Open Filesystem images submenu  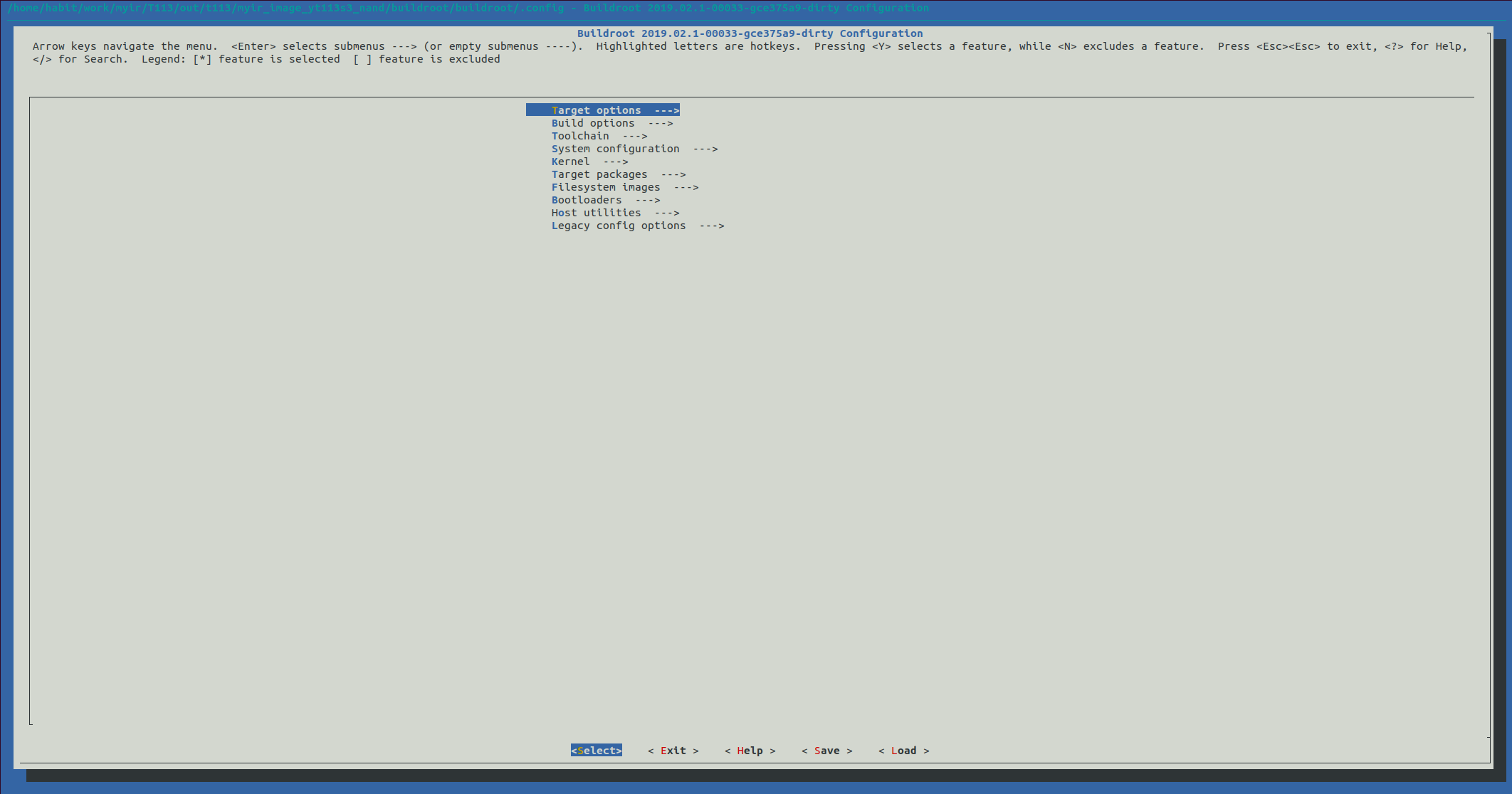tap(605, 187)
